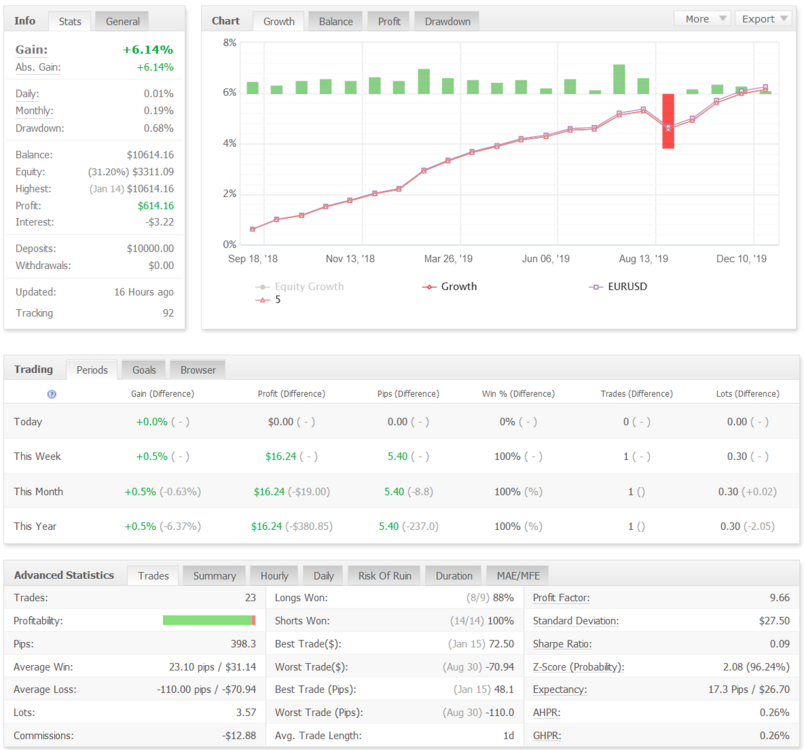Select the Growth chart tab
Image resolution: width=804 pixels, height=750 pixels.
(x=279, y=22)
